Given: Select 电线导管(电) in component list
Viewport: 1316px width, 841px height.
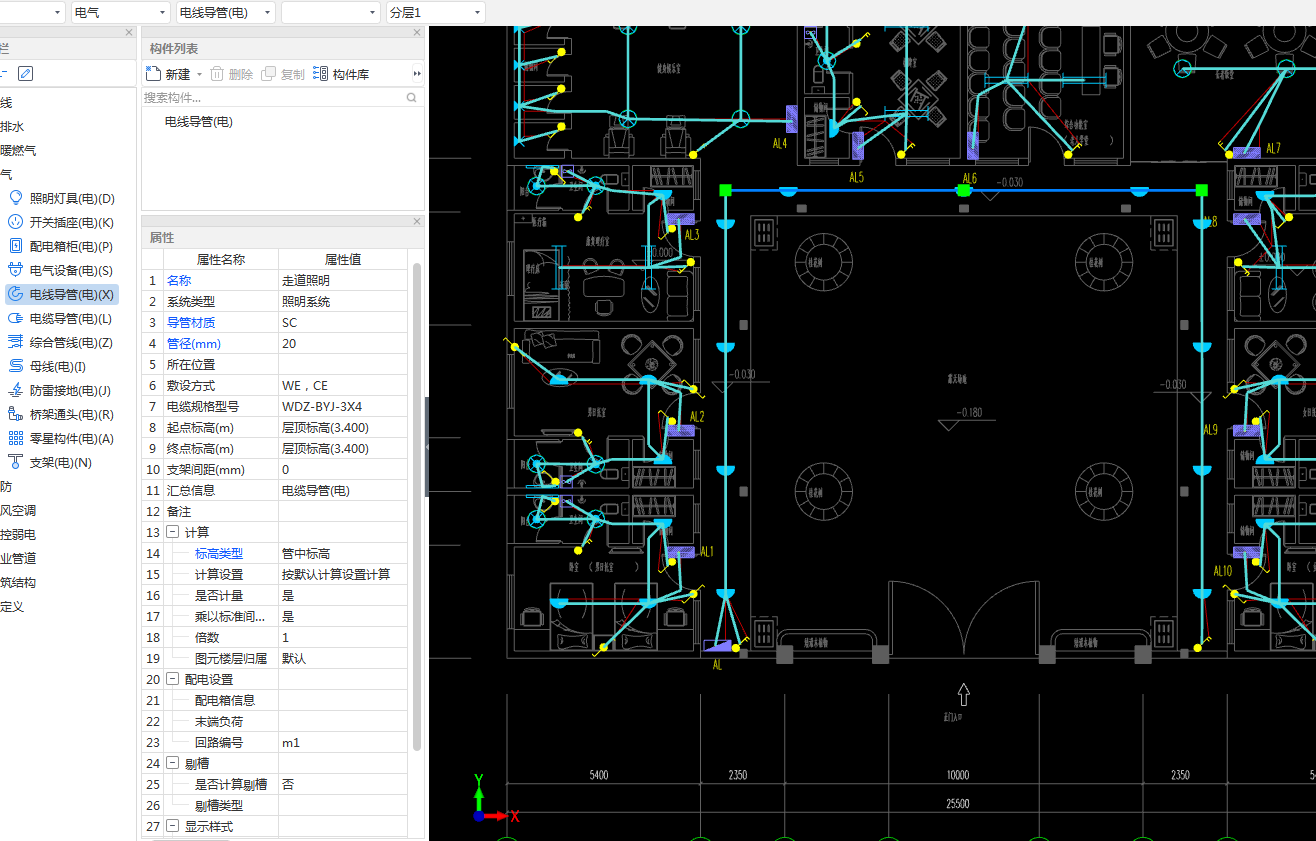Looking at the screenshot, I should (x=199, y=122).
